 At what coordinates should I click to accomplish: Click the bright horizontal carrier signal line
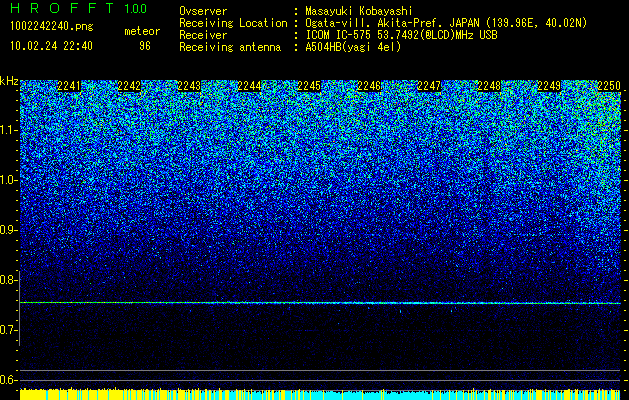pos(320,303)
